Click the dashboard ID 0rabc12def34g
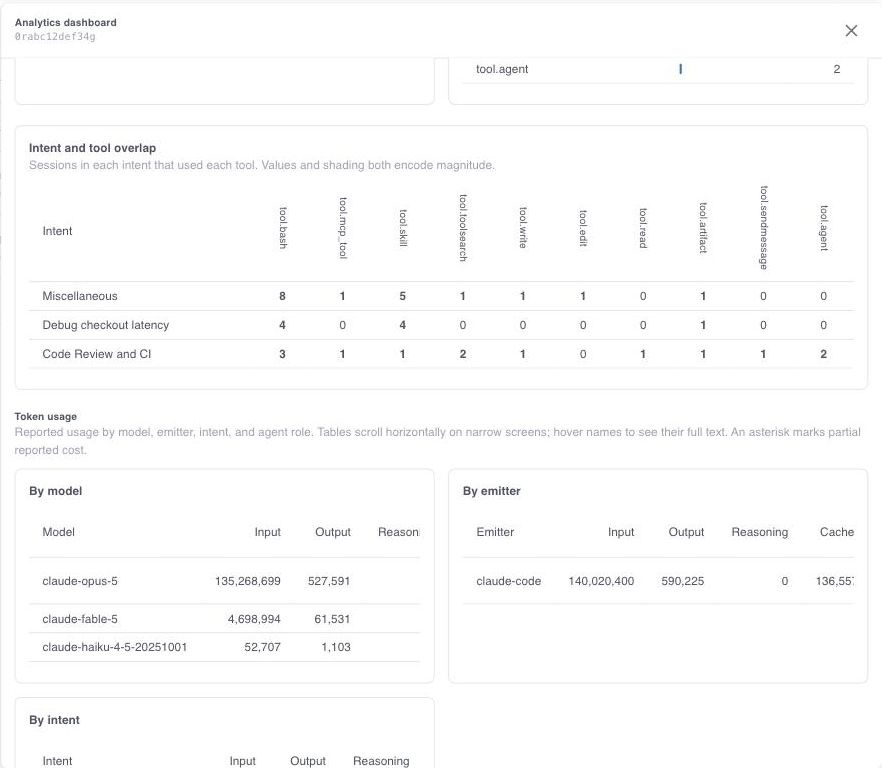Screen dimensions: 882x768 coord(55,37)
